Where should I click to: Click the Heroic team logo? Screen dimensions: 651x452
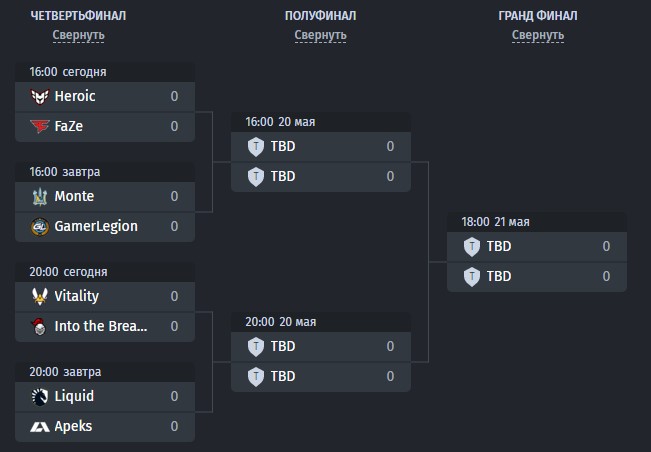click(x=40, y=96)
